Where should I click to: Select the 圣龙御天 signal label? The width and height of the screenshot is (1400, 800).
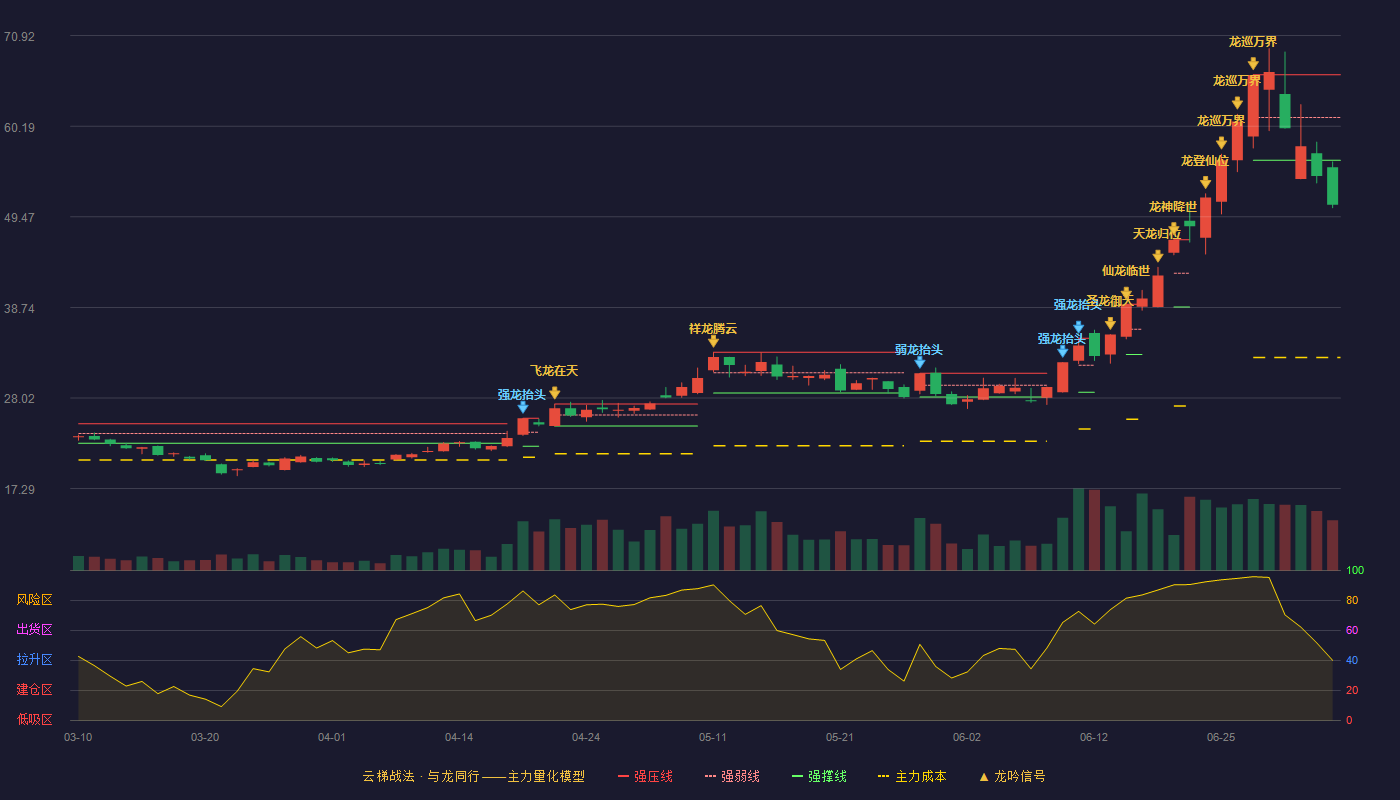(1110, 301)
